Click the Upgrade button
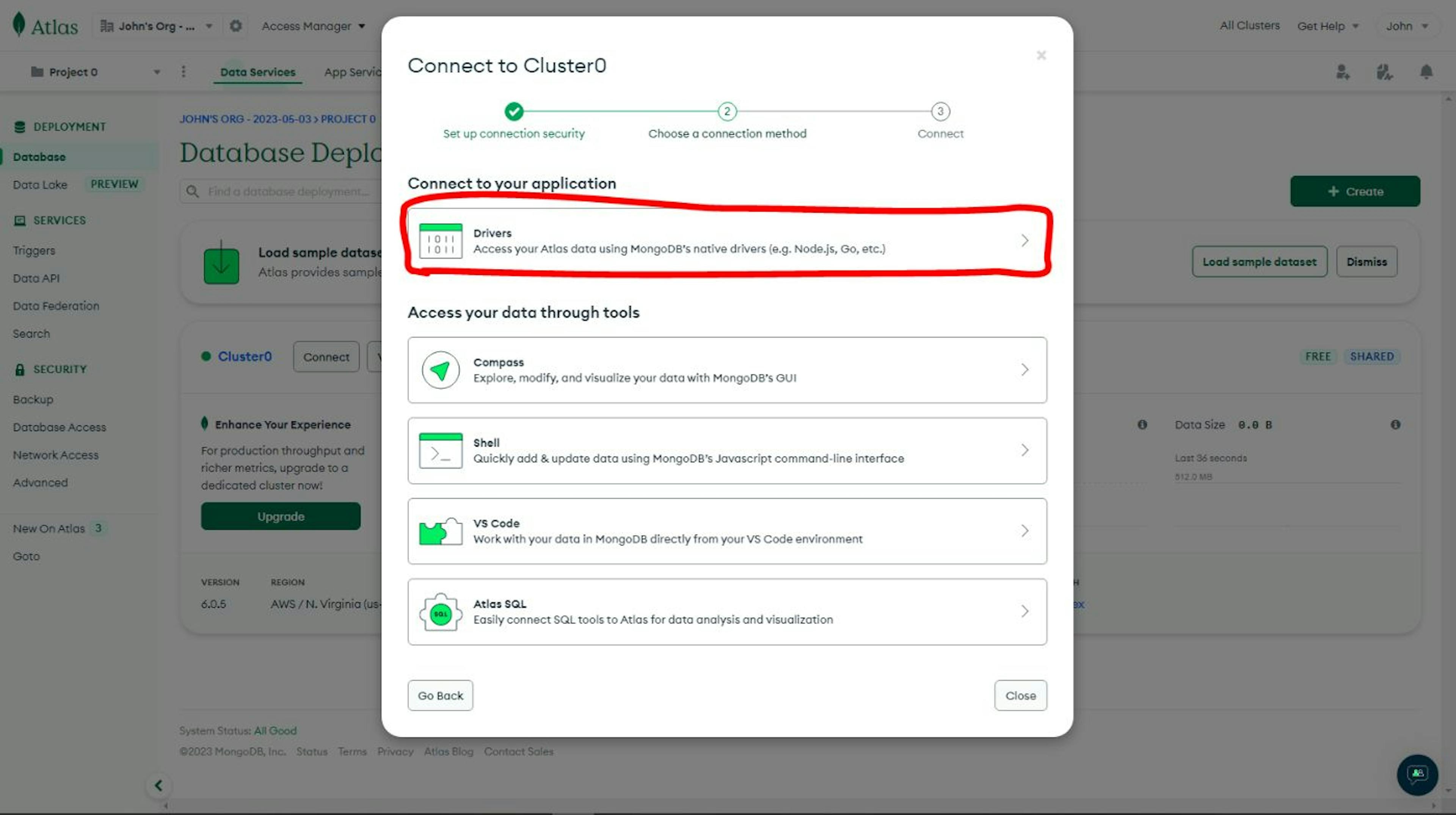Viewport: 1456px width, 815px height. point(281,516)
